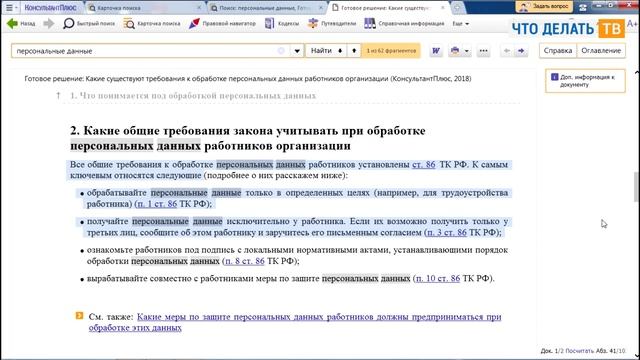
Task: Open Справочная информация
Action: coord(404,24)
